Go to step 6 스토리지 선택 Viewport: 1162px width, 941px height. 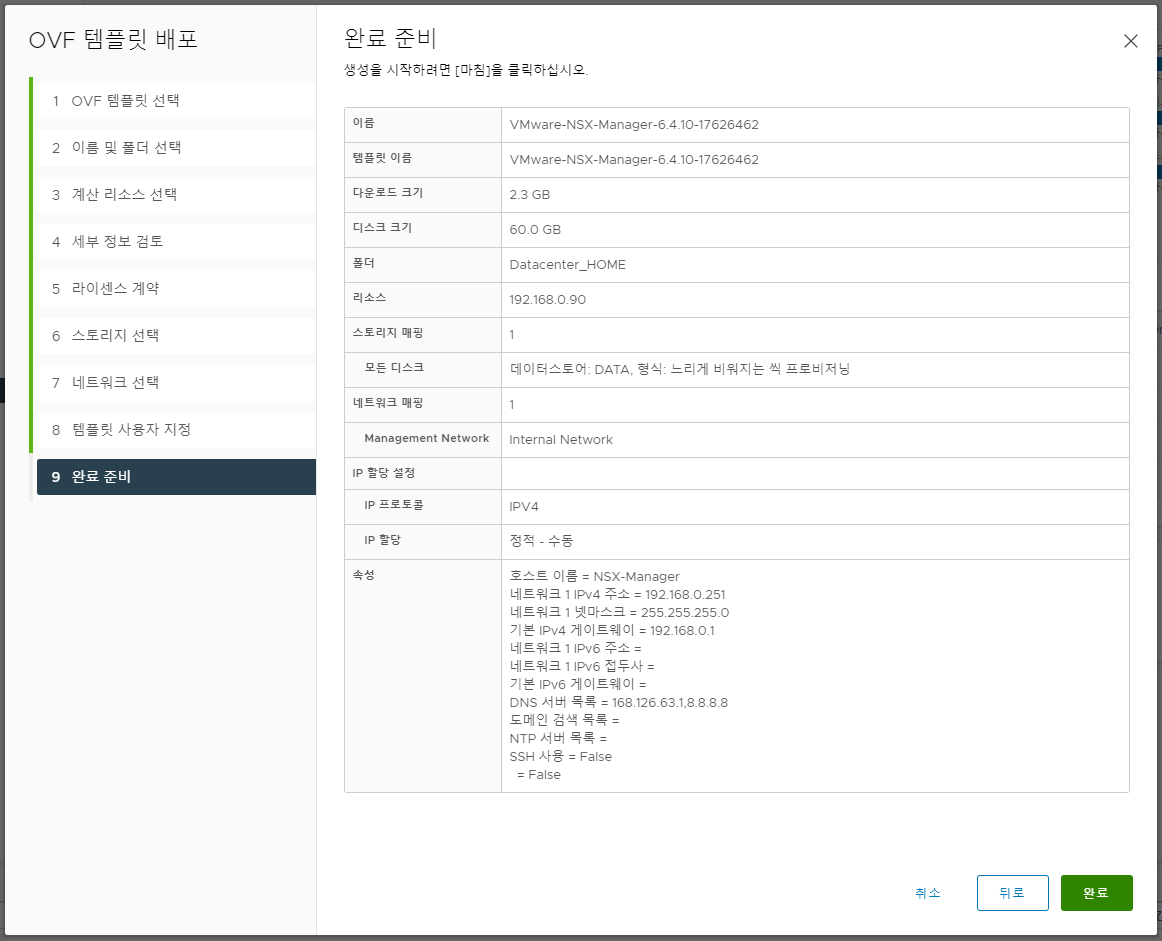[x=176, y=336]
